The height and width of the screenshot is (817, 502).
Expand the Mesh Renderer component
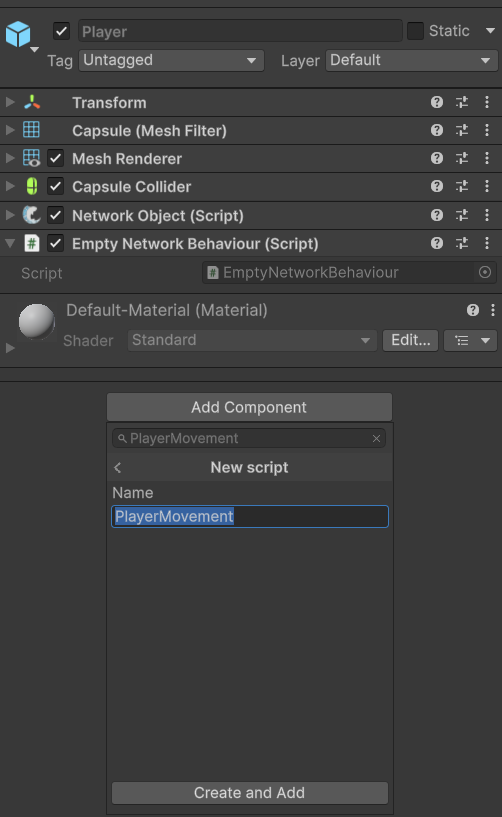pos(10,158)
